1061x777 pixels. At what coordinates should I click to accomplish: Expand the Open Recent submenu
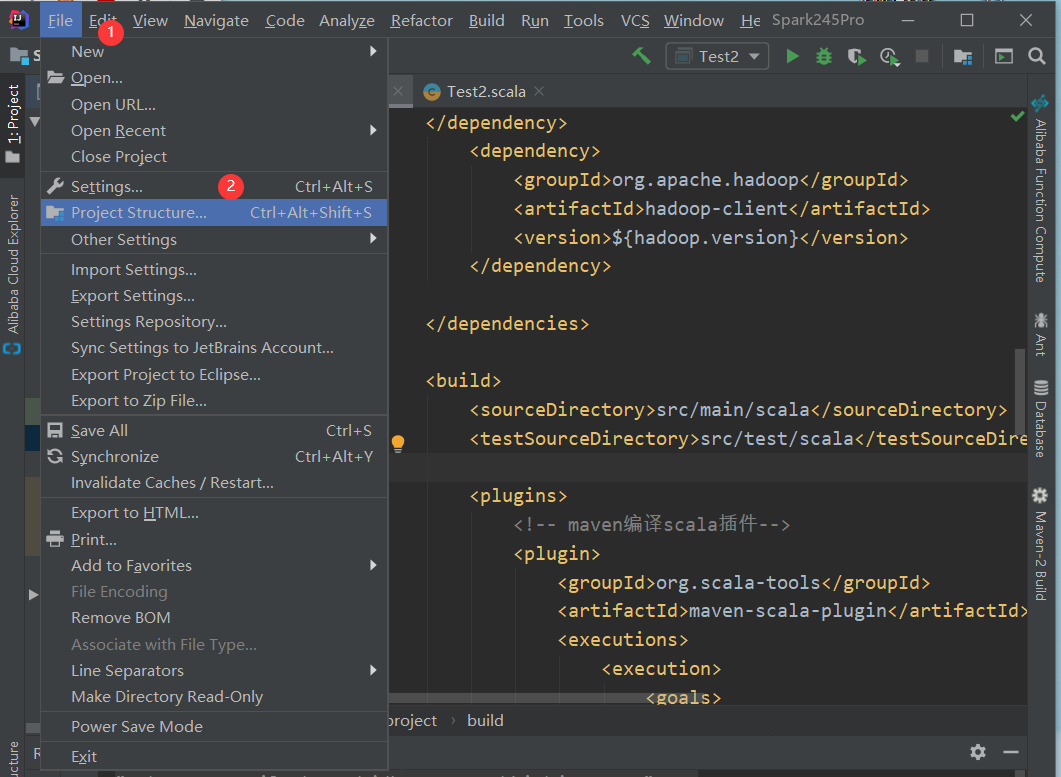[x=118, y=130]
